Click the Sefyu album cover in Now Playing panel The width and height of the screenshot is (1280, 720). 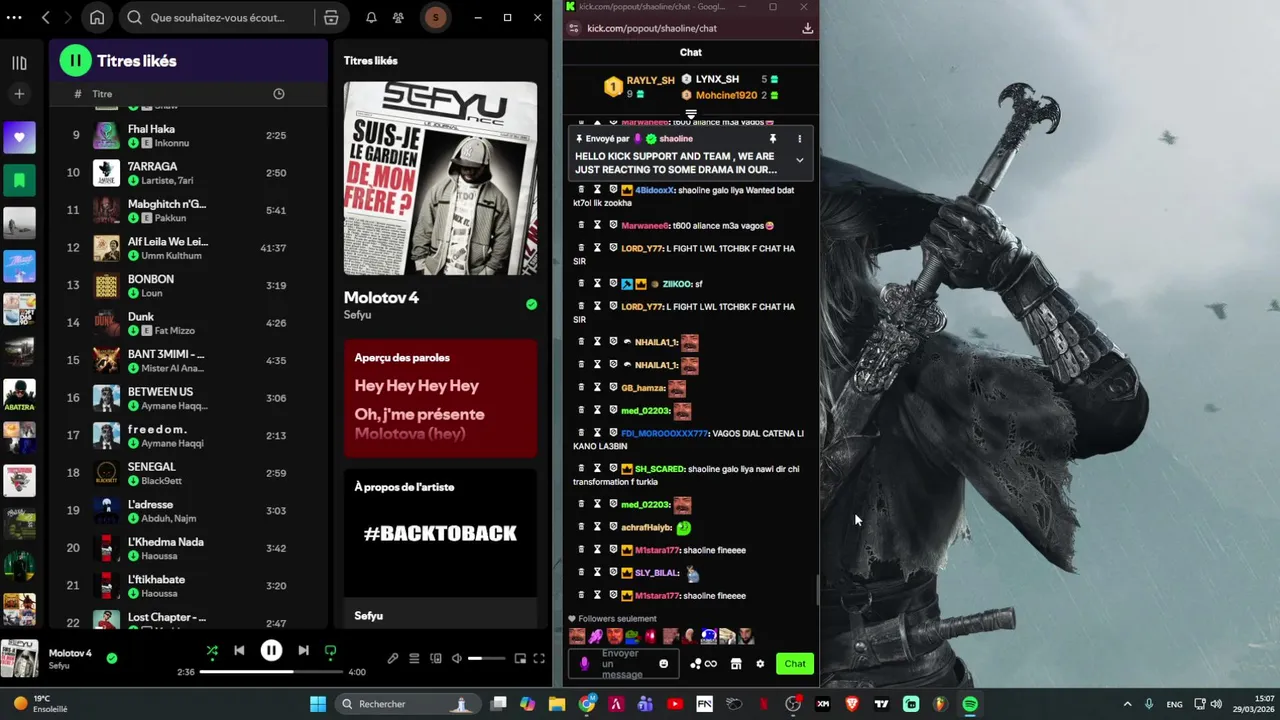point(440,178)
